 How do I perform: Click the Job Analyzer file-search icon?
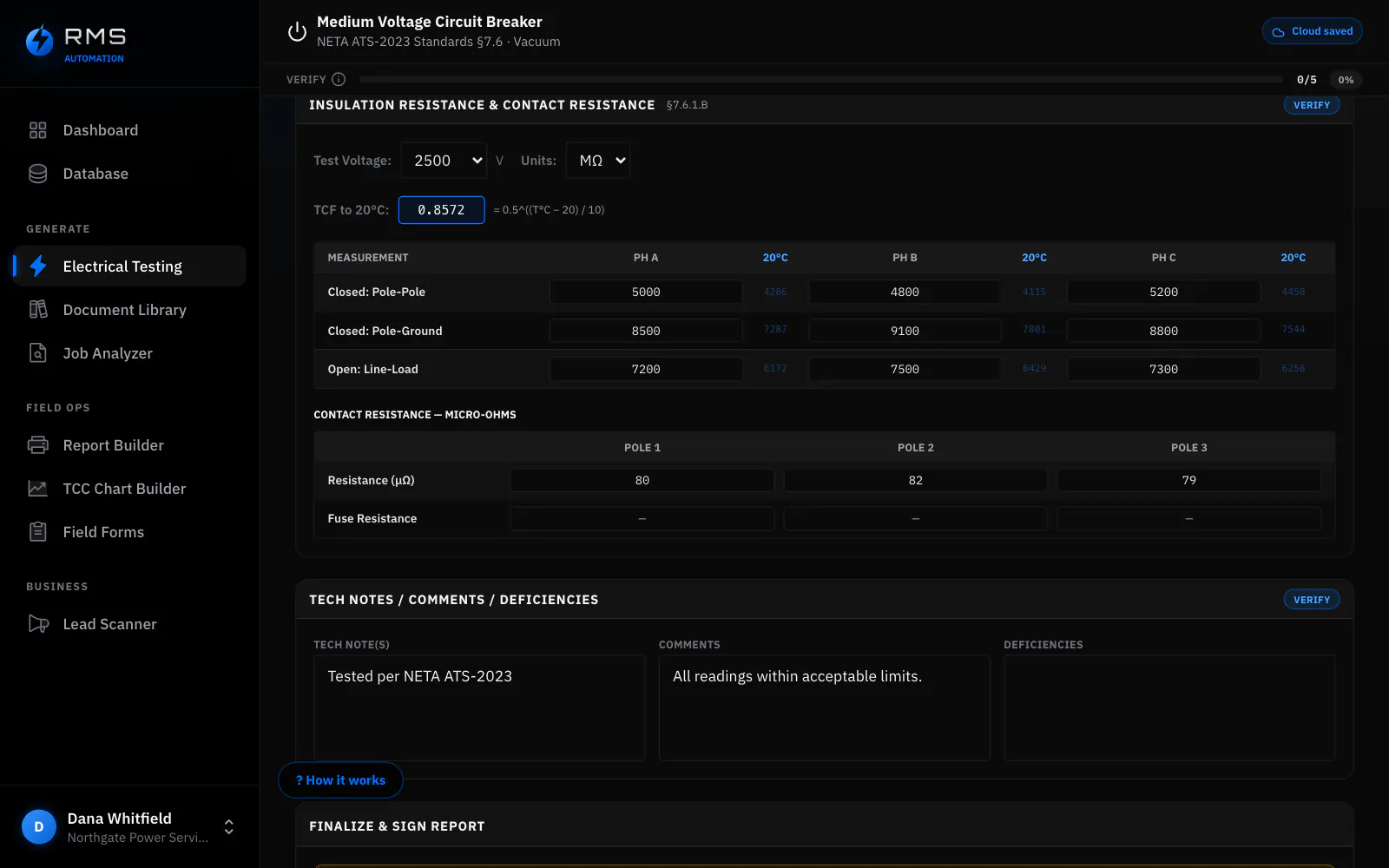37,353
